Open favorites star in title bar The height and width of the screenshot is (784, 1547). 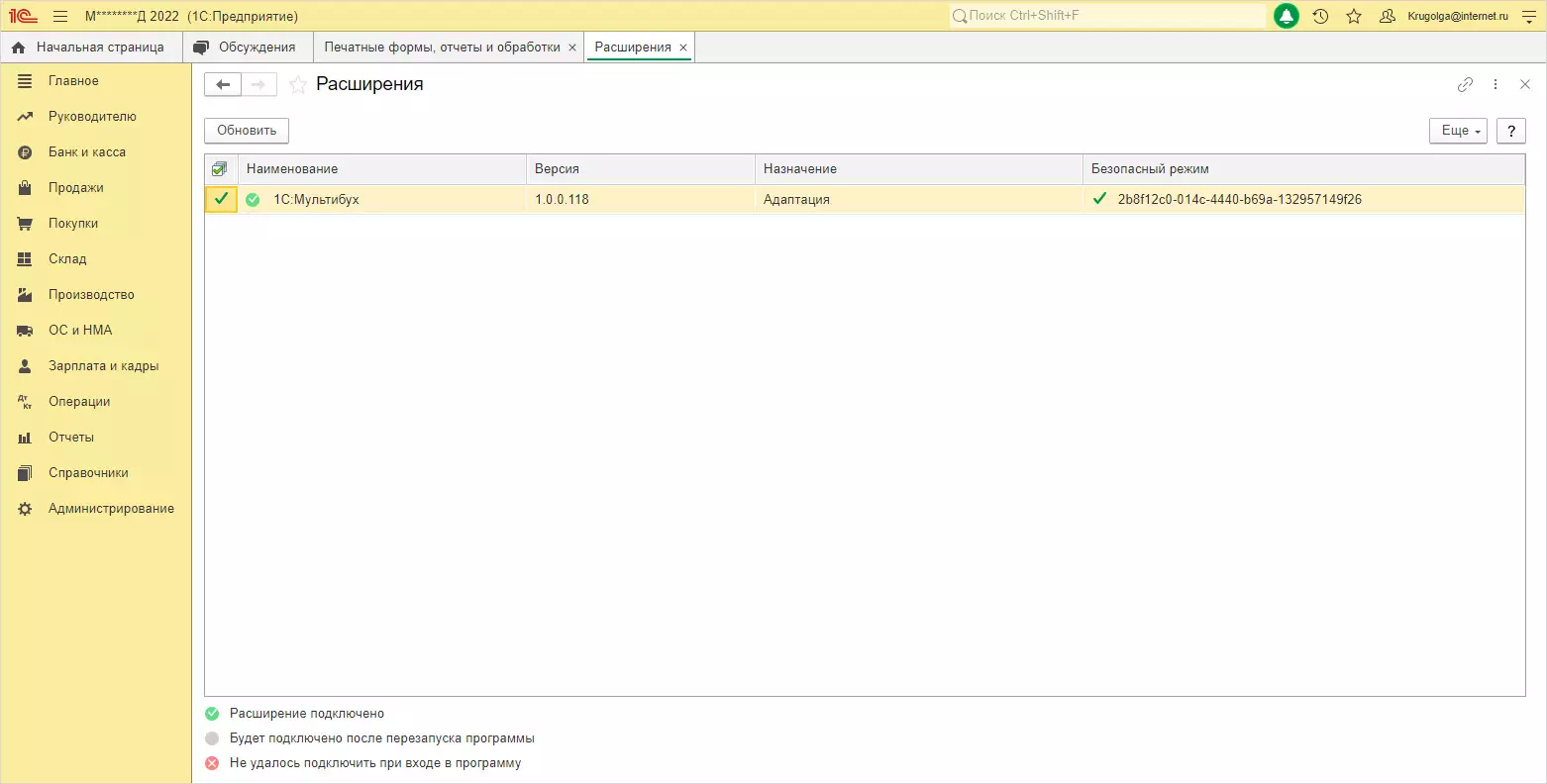click(1354, 16)
